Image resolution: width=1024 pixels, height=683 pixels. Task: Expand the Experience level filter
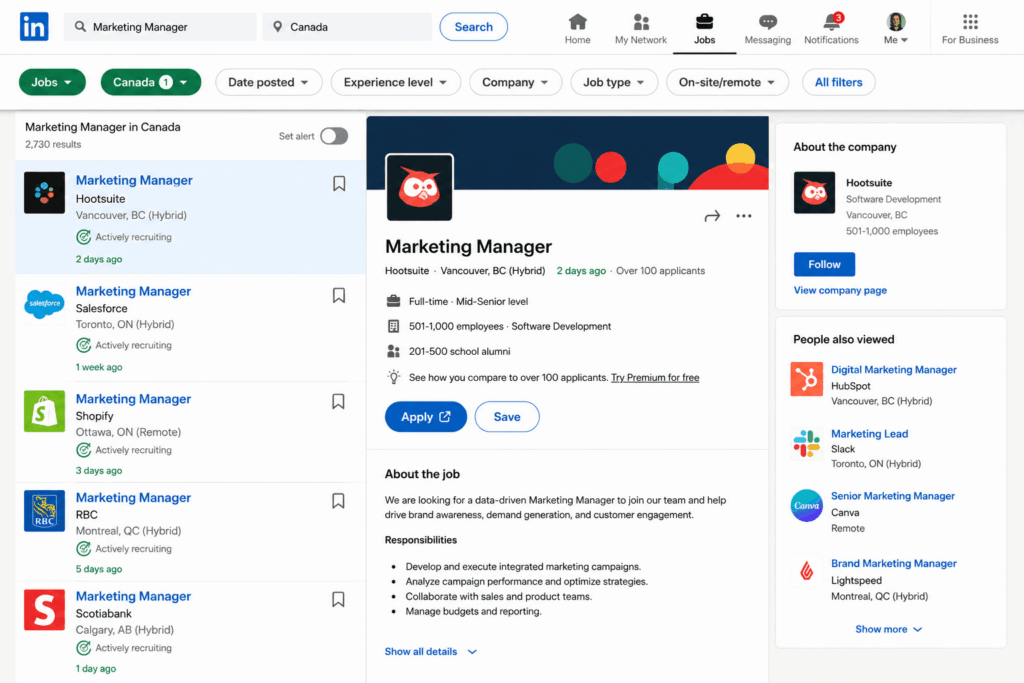pyautogui.click(x=396, y=82)
